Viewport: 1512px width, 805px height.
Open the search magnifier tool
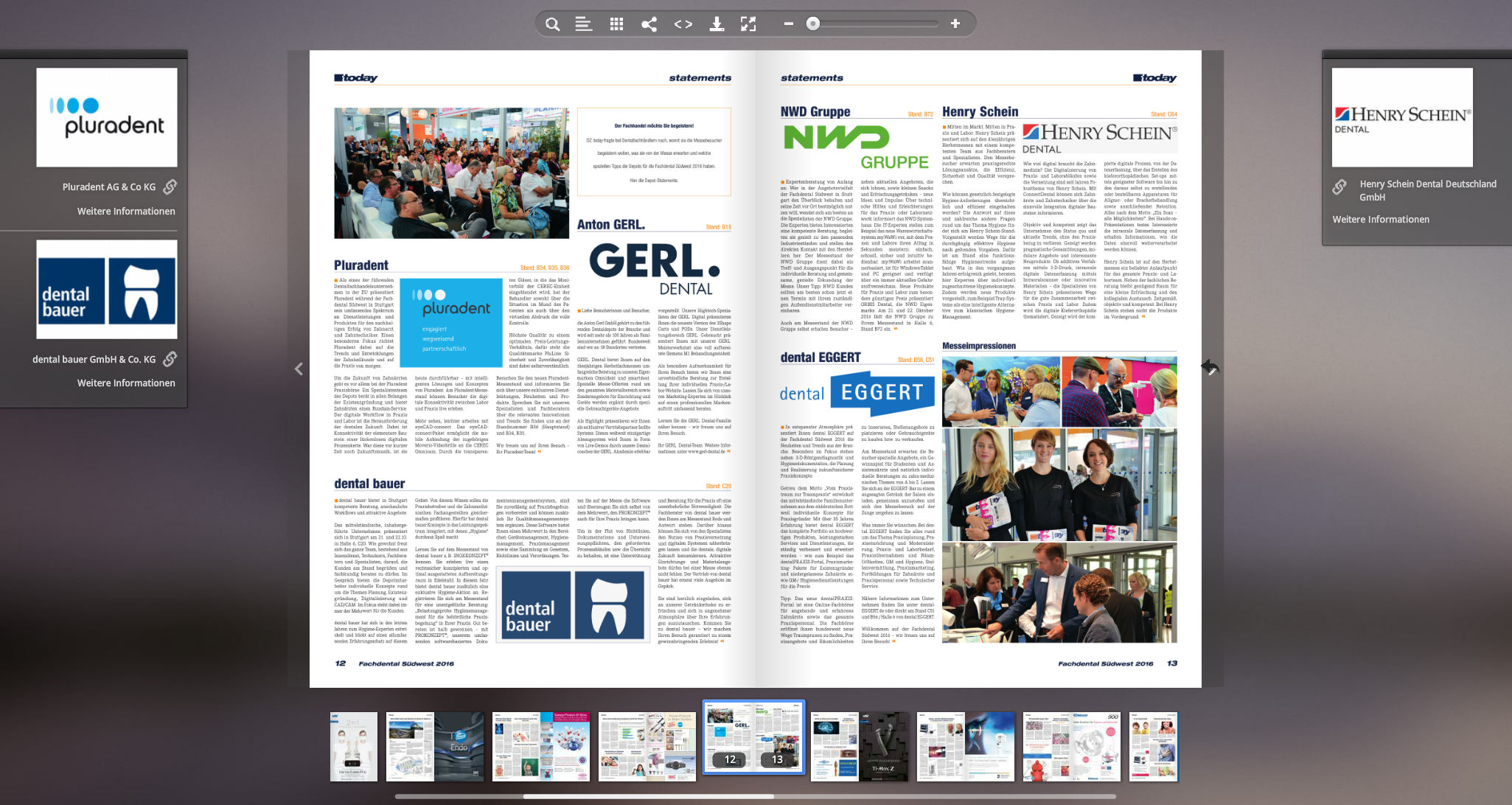point(552,24)
